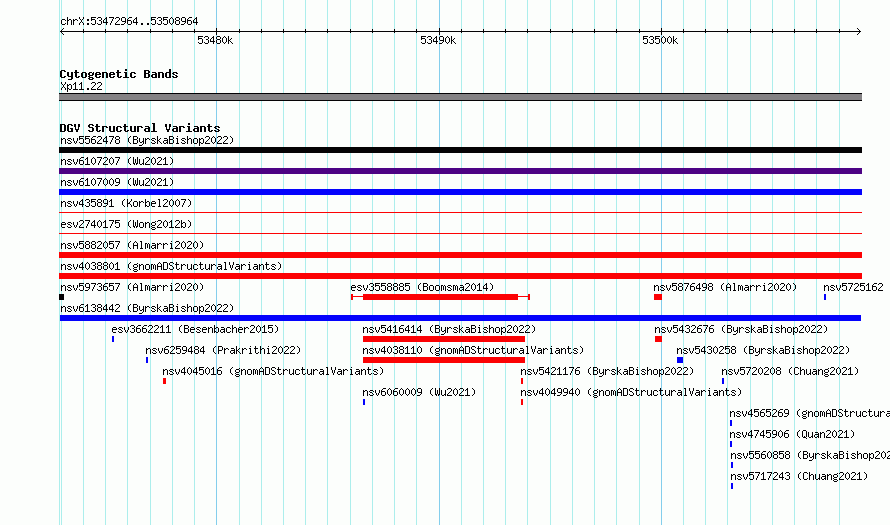Click label nsv5416414 (ByrskaBishop2022)

(x=449, y=329)
